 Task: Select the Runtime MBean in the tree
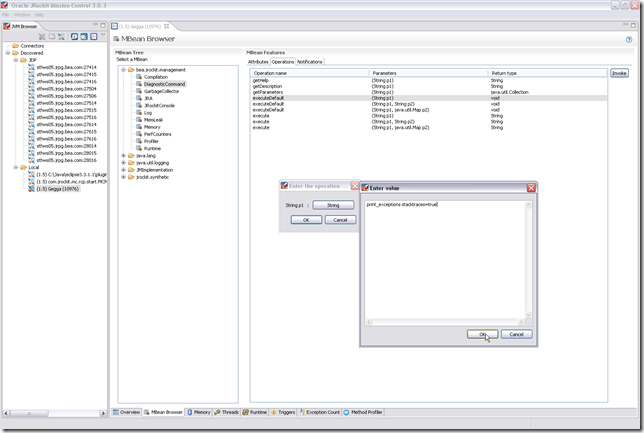[x=152, y=148]
